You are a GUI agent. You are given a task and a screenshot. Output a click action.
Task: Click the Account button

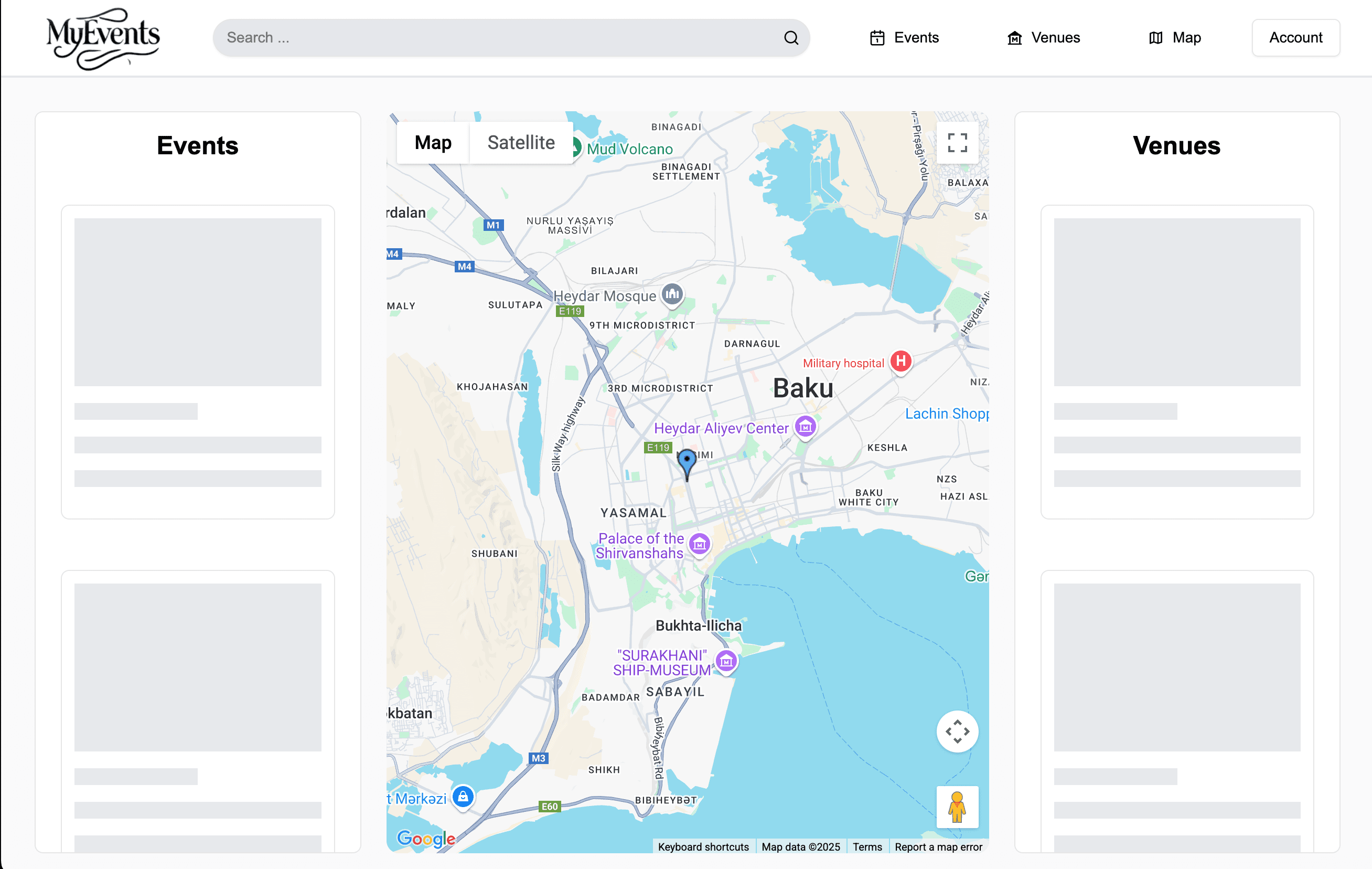tap(1295, 38)
